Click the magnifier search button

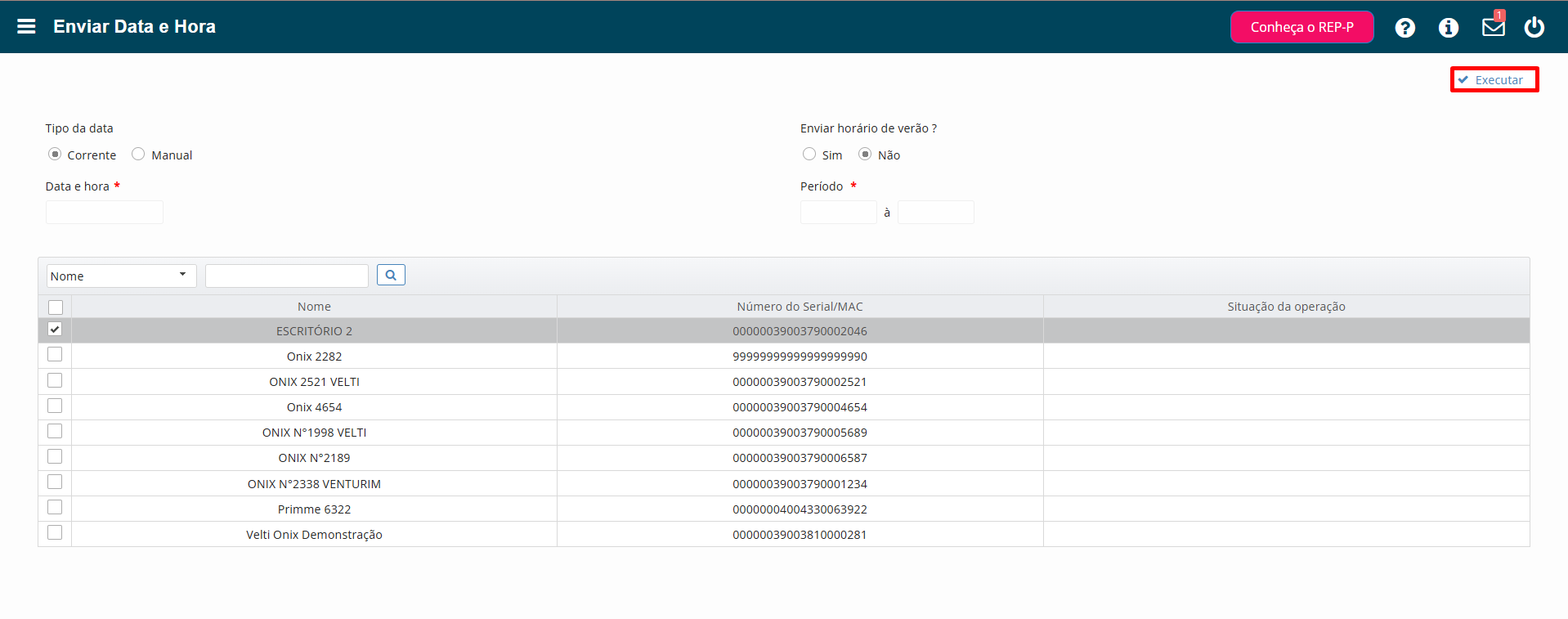(x=391, y=276)
